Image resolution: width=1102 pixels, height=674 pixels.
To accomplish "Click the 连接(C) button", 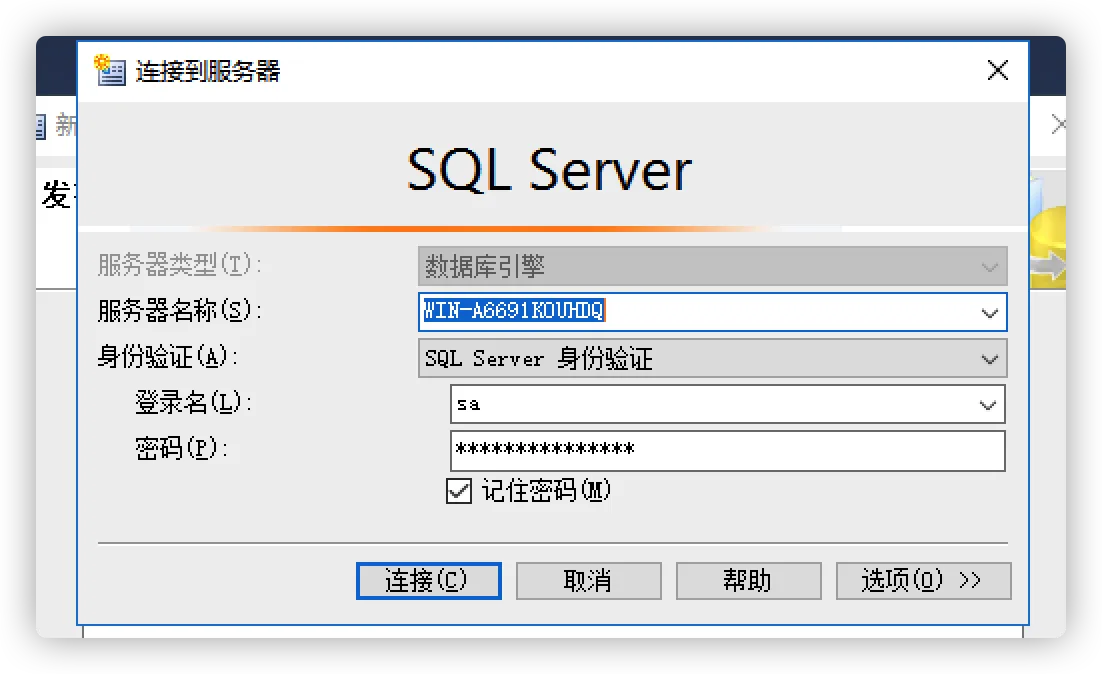I will click(x=428, y=581).
